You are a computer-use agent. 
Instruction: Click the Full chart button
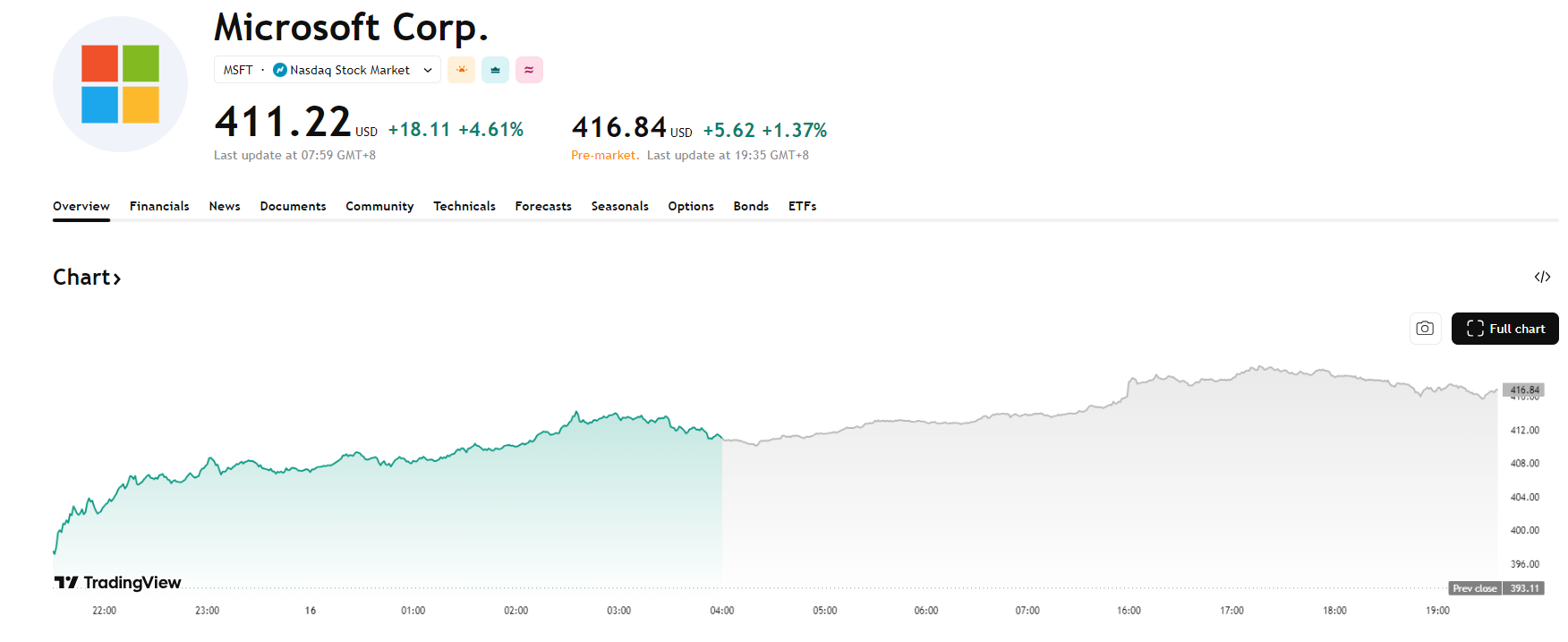point(1505,329)
